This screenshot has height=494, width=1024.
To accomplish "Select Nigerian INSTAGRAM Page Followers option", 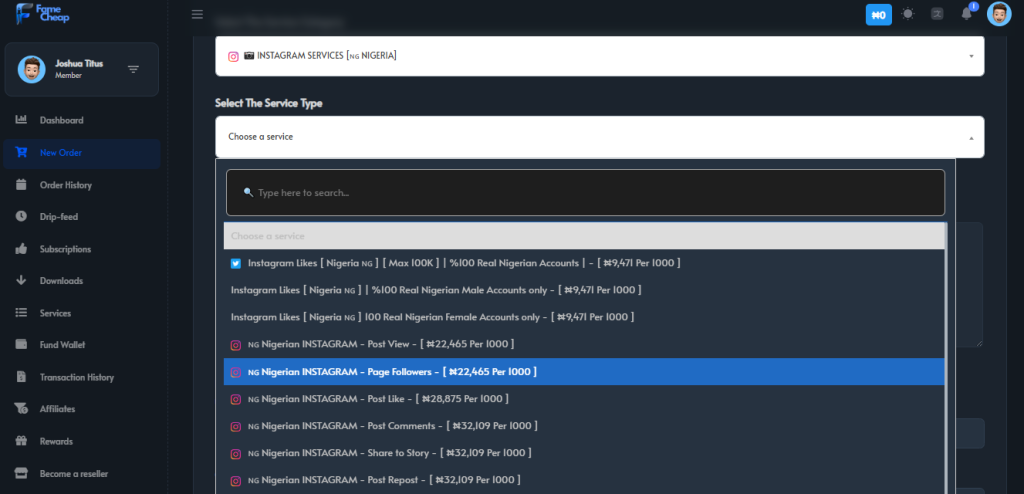I will [x=584, y=372].
